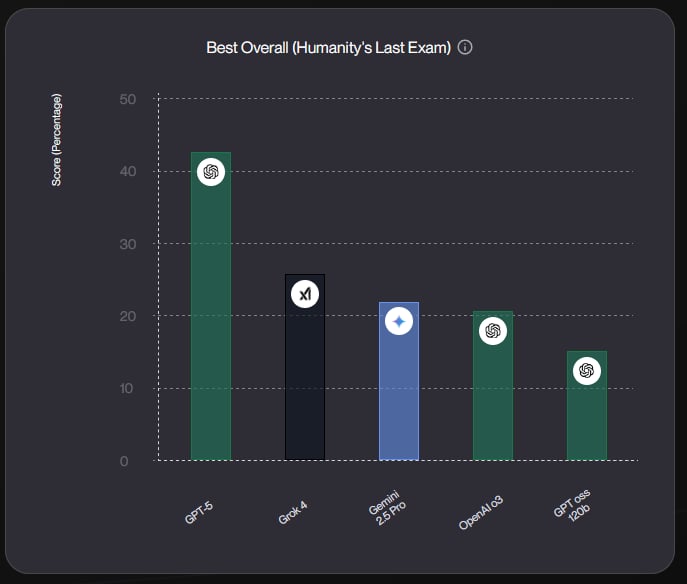This screenshot has width=687, height=584.
Task: Click the OpenAI logo on the o3 bar
Action: [493, 331]
